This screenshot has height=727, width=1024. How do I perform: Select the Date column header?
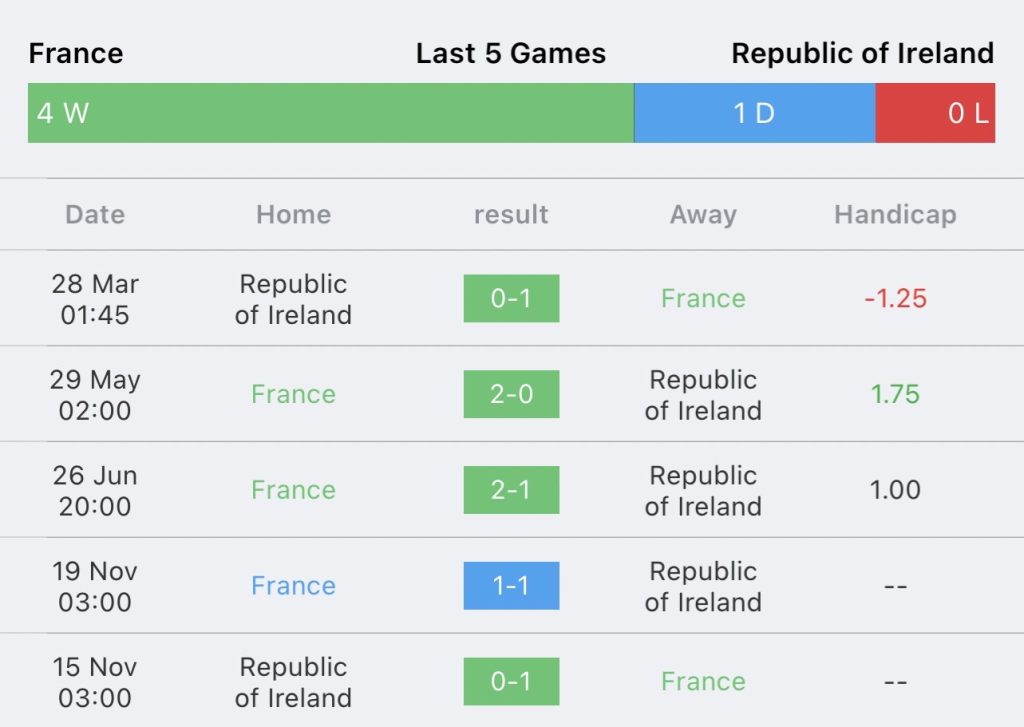pos(95,214)
